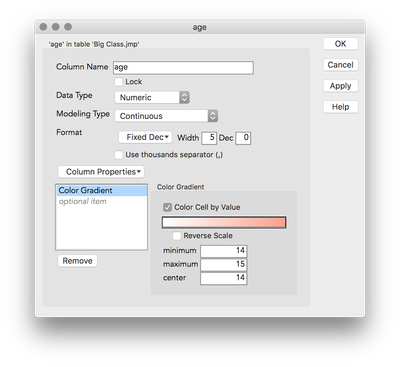Click the OK button
Image resolution: width=400 pixels, height=367 pixels.
(340, 44)
